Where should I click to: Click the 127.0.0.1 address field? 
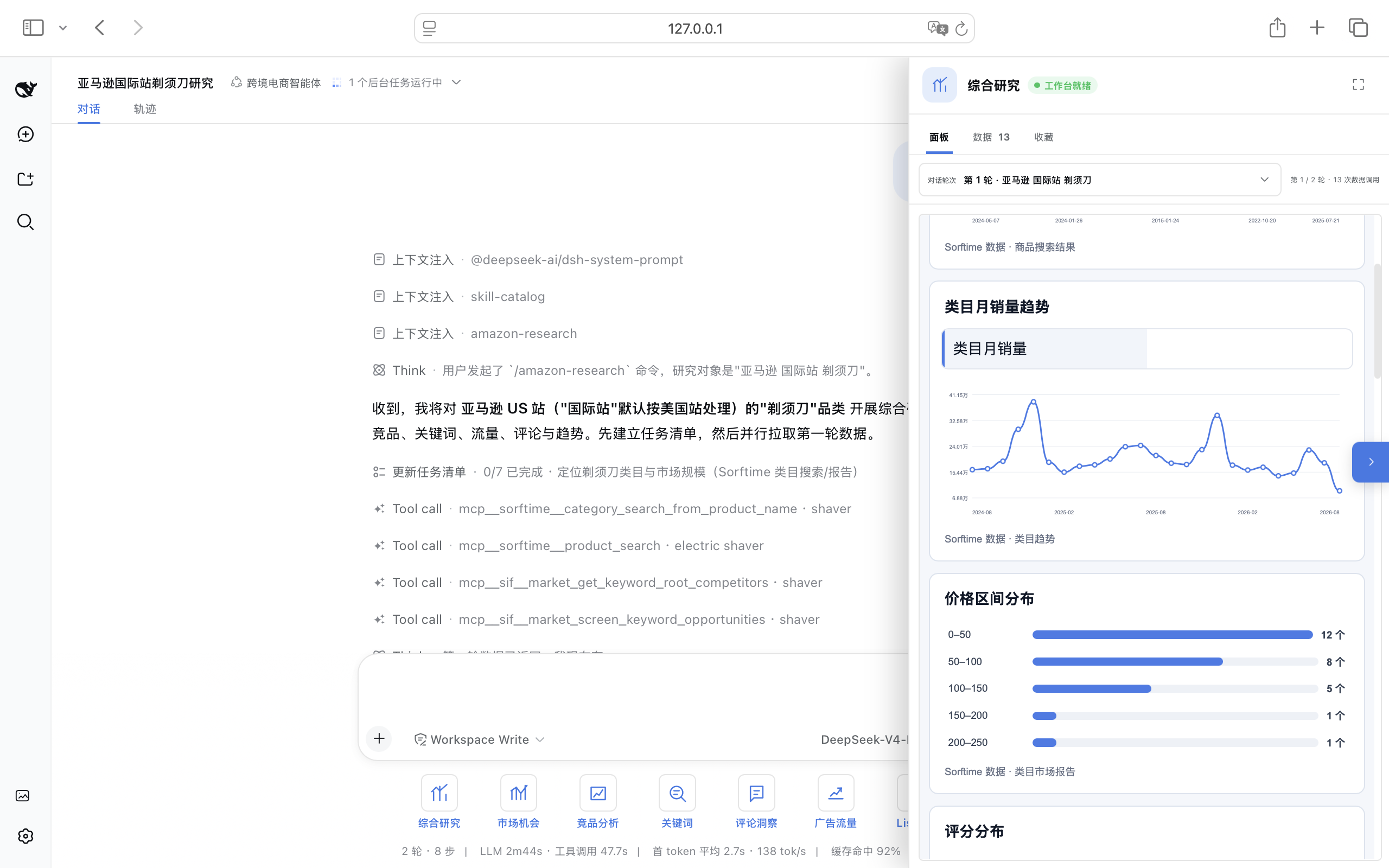tap(694, 28)
